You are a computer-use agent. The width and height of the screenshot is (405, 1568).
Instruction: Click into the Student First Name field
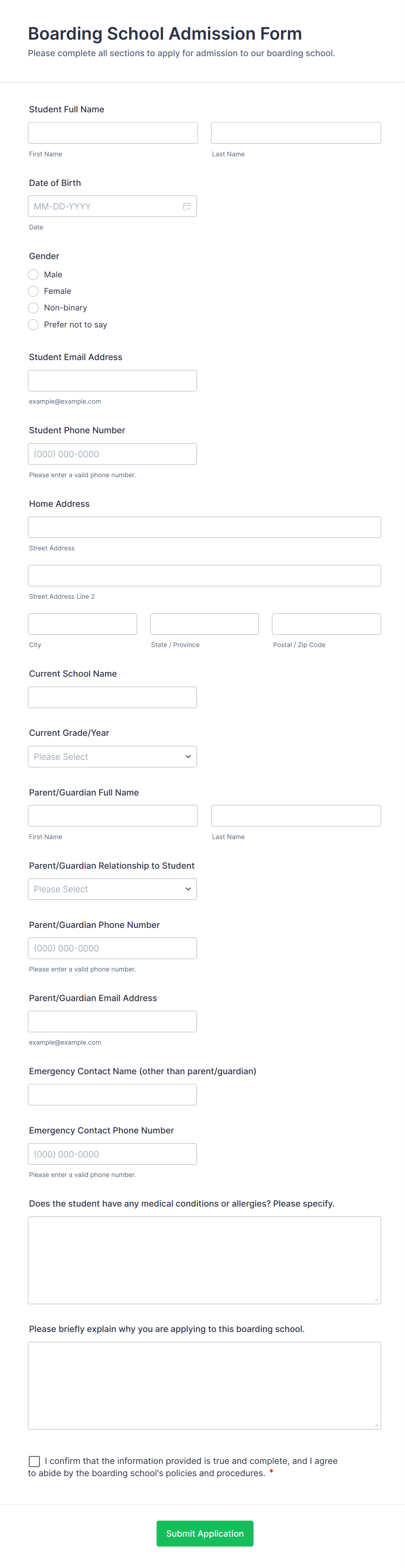(x=112, y=132)
